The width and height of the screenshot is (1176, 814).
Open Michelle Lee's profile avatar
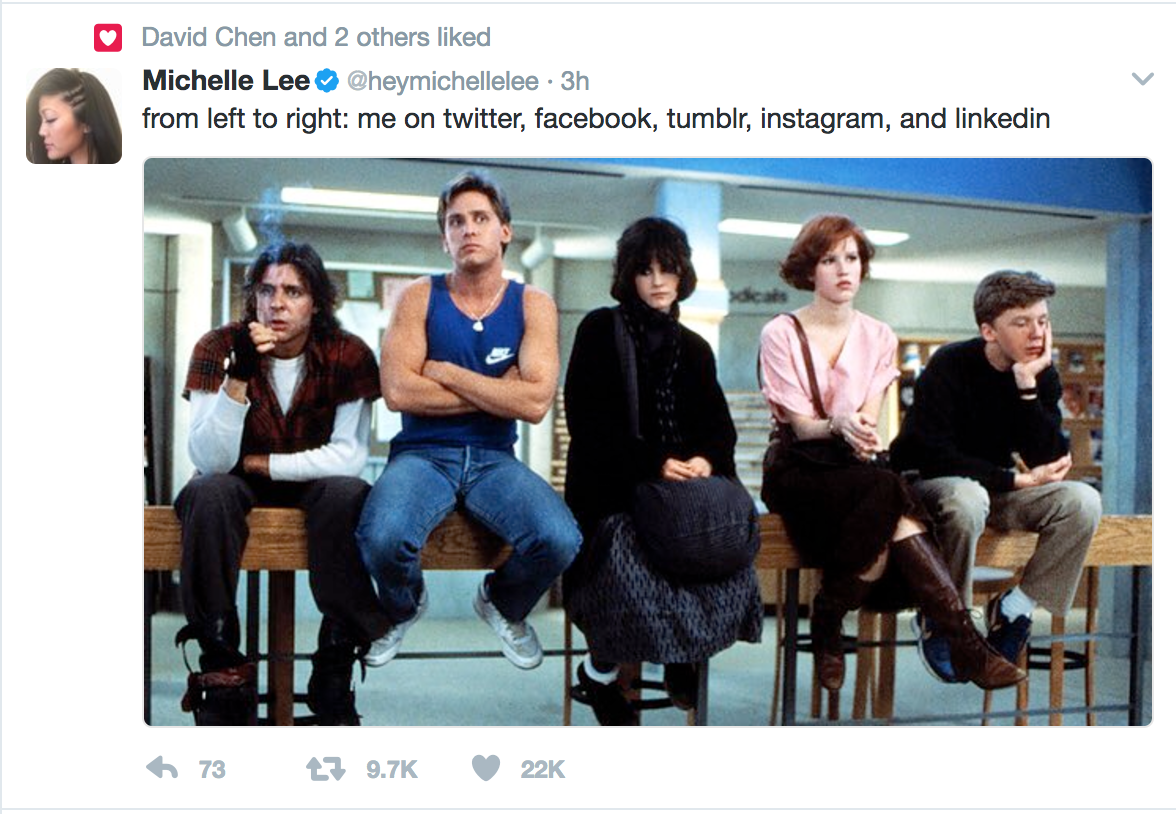[x=73, y=116]
